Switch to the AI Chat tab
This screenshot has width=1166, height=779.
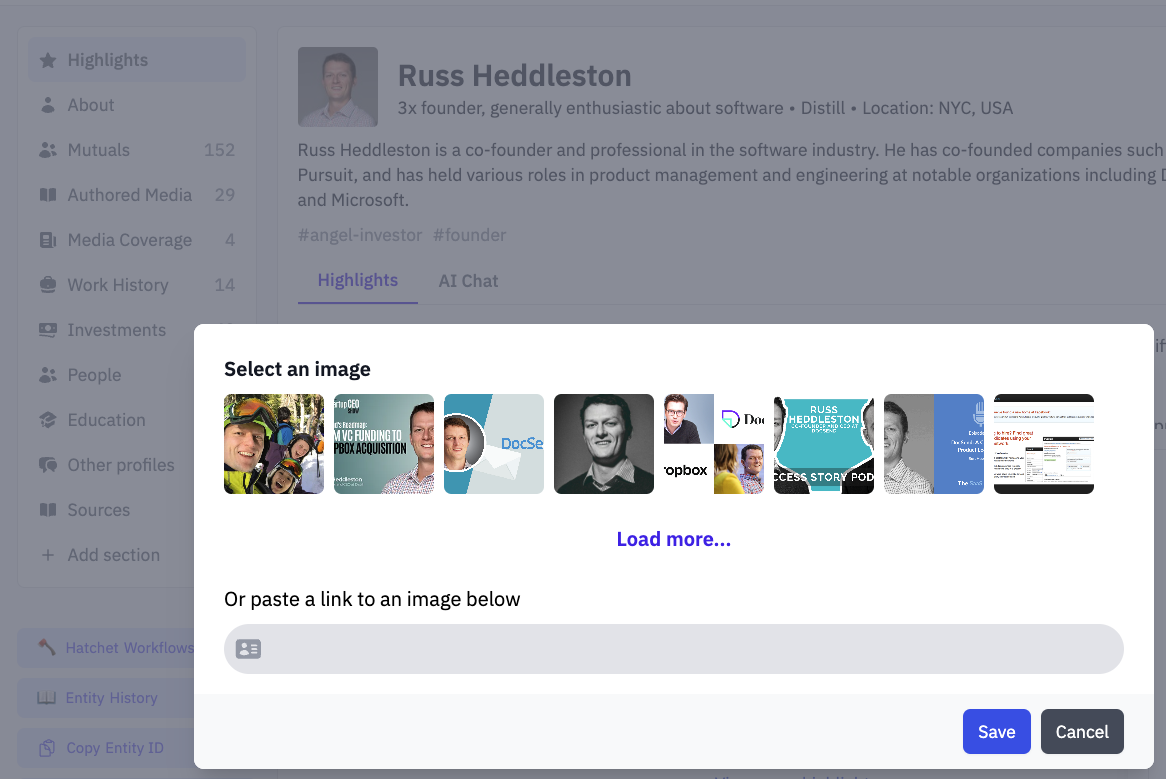(468, 281)
